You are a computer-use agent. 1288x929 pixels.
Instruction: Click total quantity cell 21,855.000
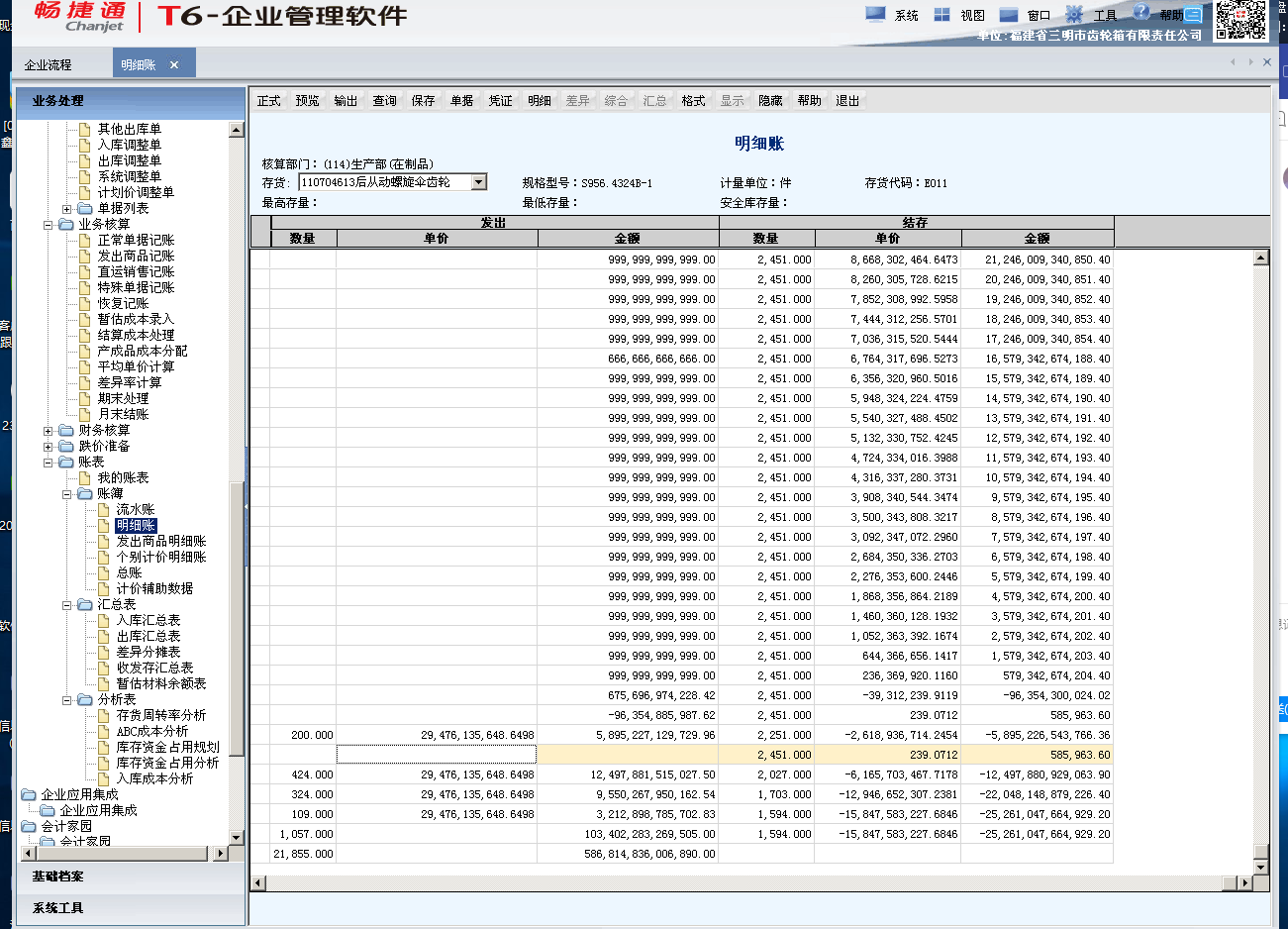[x=303, y=854]
